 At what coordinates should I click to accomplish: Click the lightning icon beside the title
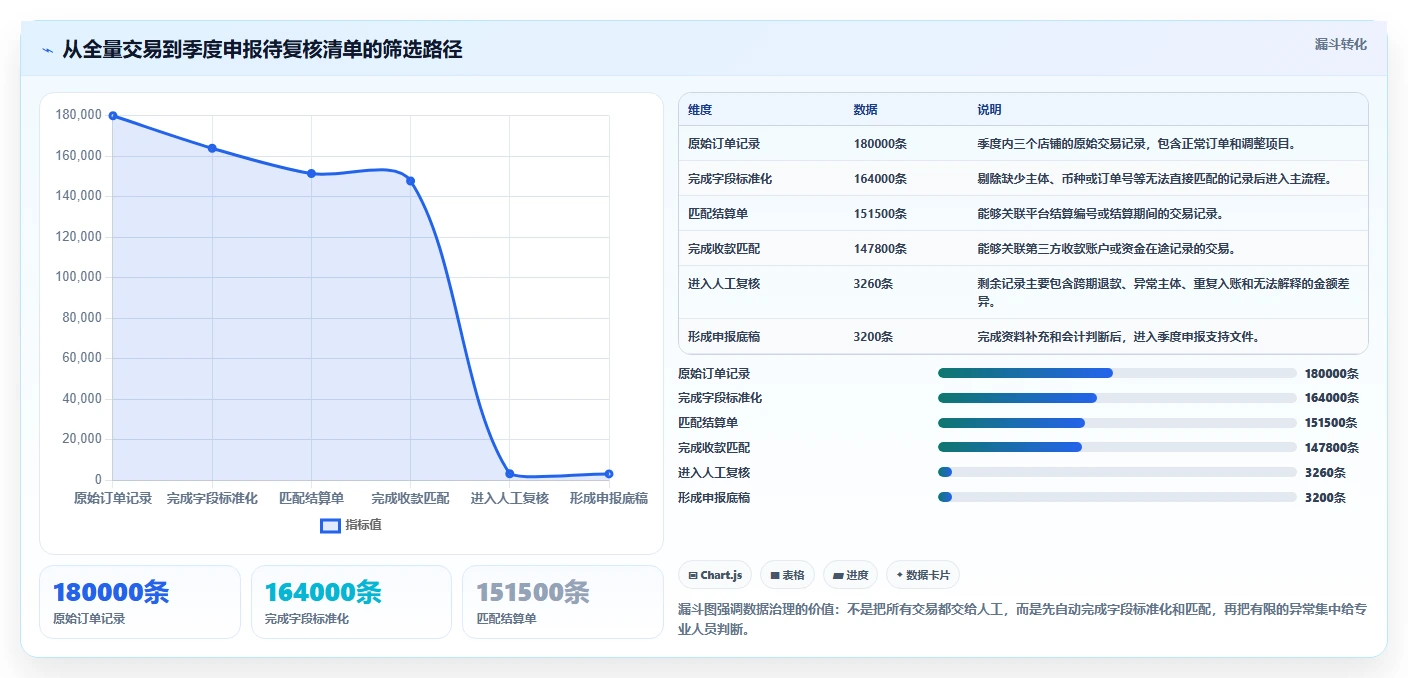[x=47, y=50]
